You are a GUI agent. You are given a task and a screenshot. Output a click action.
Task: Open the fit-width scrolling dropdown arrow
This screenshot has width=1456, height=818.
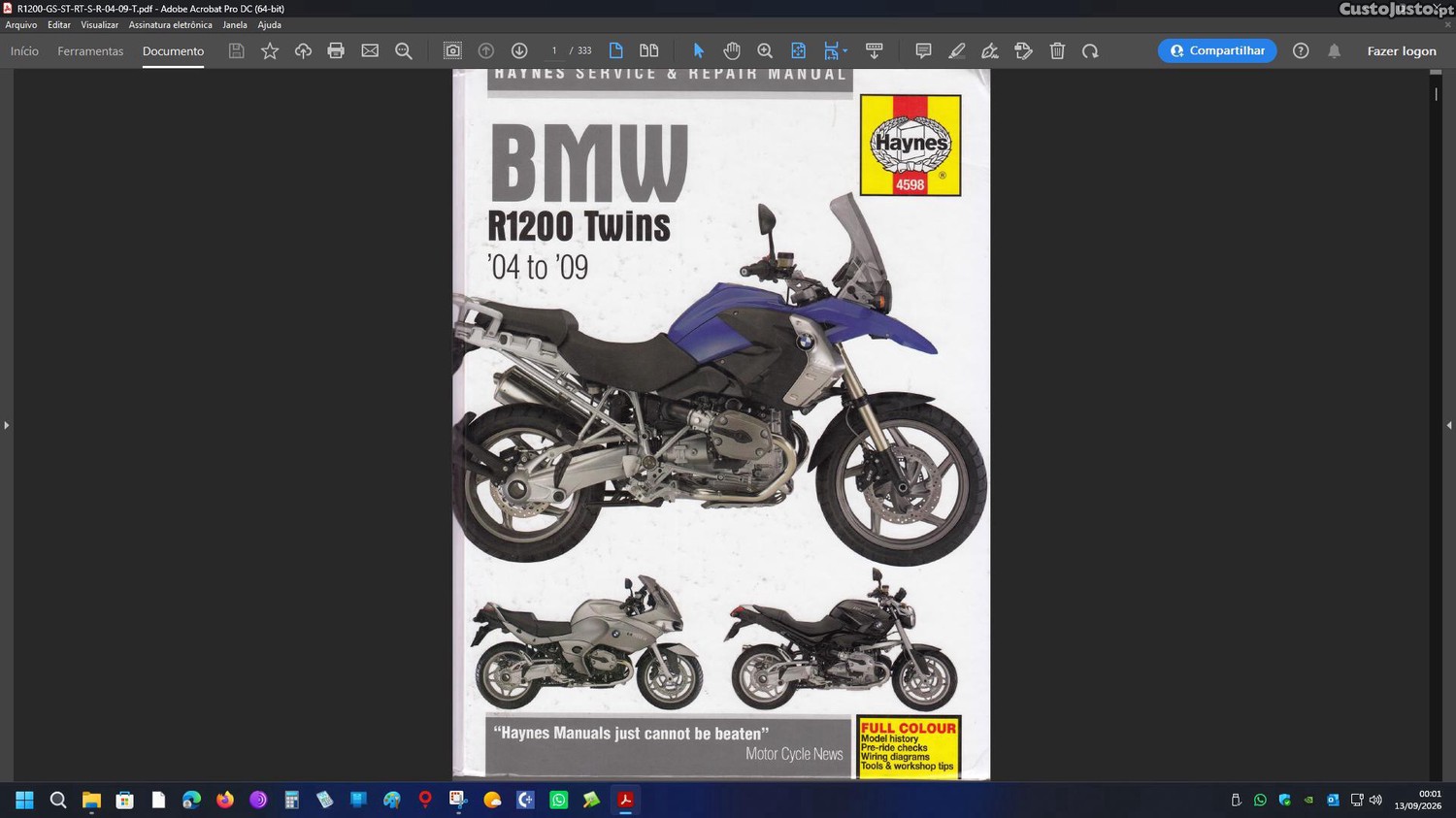(845, 50)
